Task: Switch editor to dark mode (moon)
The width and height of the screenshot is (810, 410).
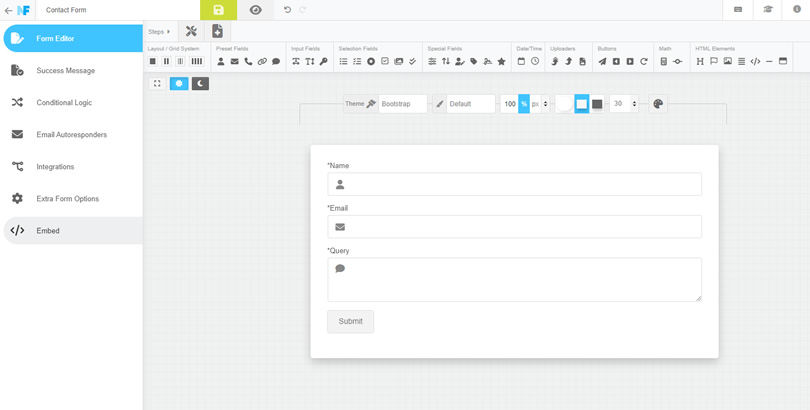Action: point(200,84)
